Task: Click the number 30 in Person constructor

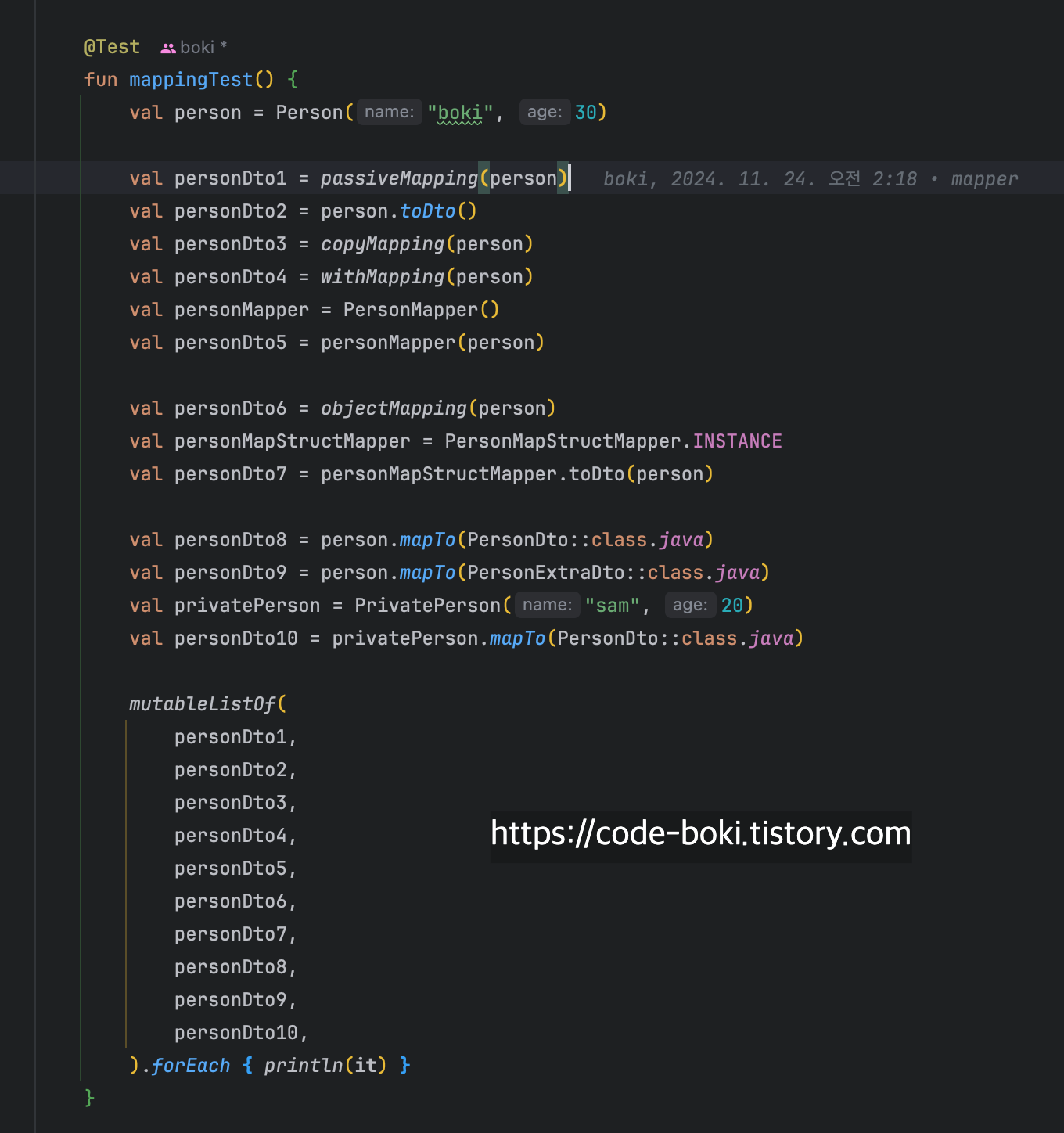Action: [585, 113]
